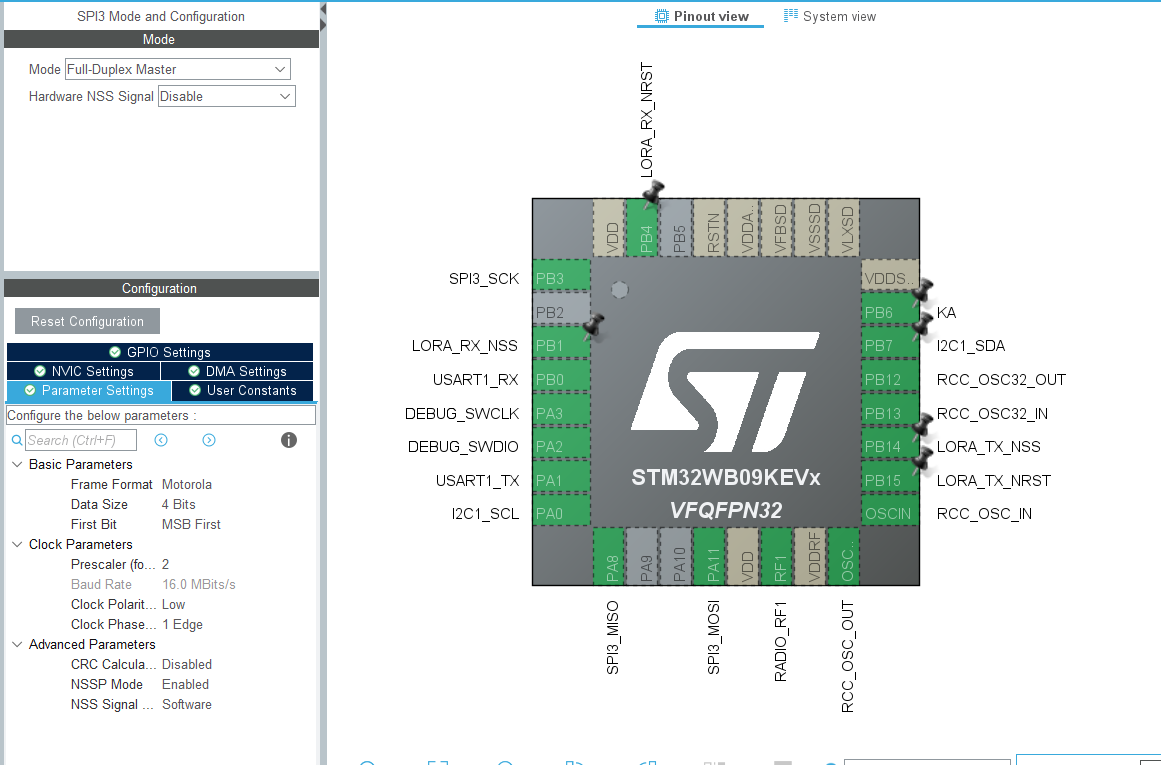The width and height of the screenshot is (1161, 765).
Task: Click the chip icon on Pinout view tab
Action: click(x=659, y=16)
